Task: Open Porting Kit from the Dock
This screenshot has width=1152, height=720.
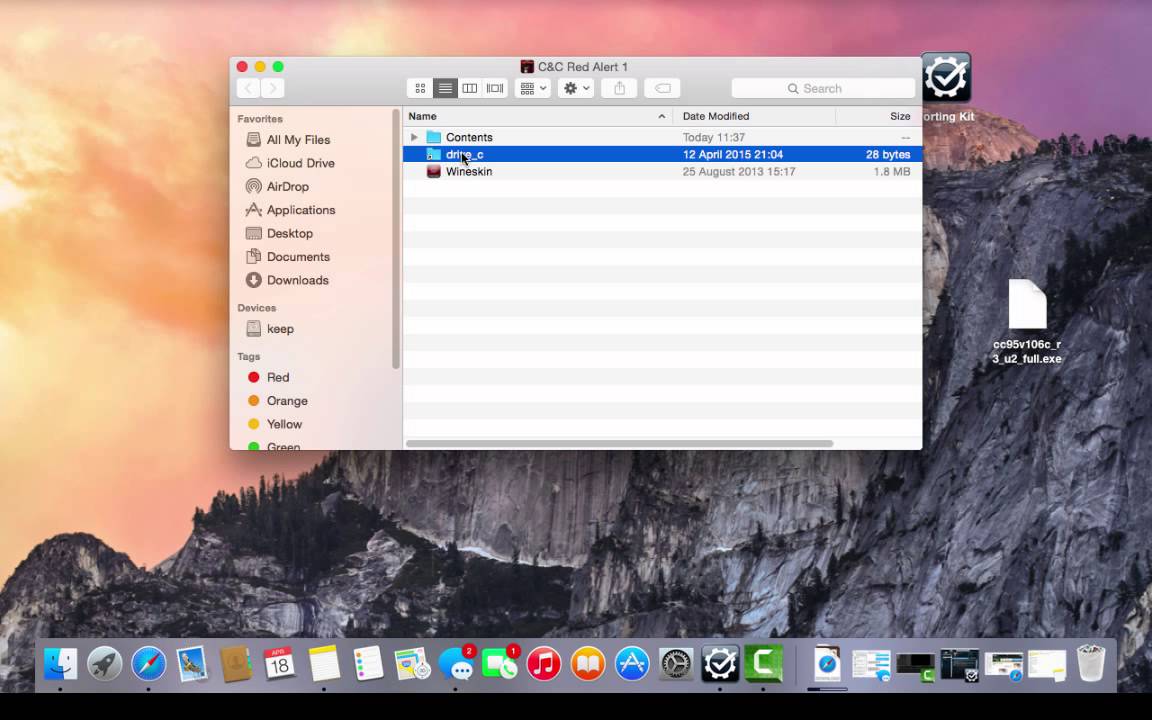Action: tap(720, 664)
